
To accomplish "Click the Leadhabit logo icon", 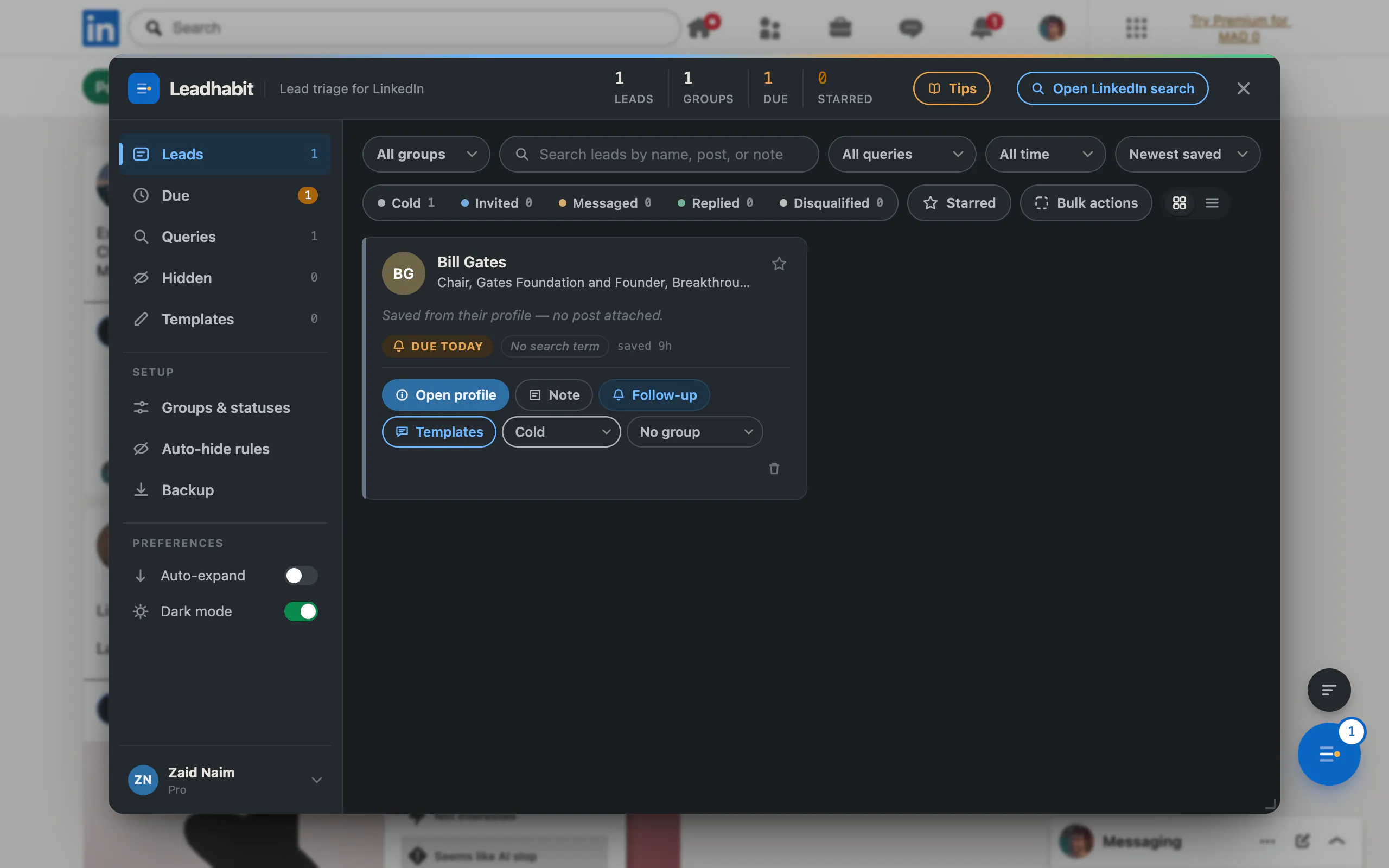I will 143,88.
